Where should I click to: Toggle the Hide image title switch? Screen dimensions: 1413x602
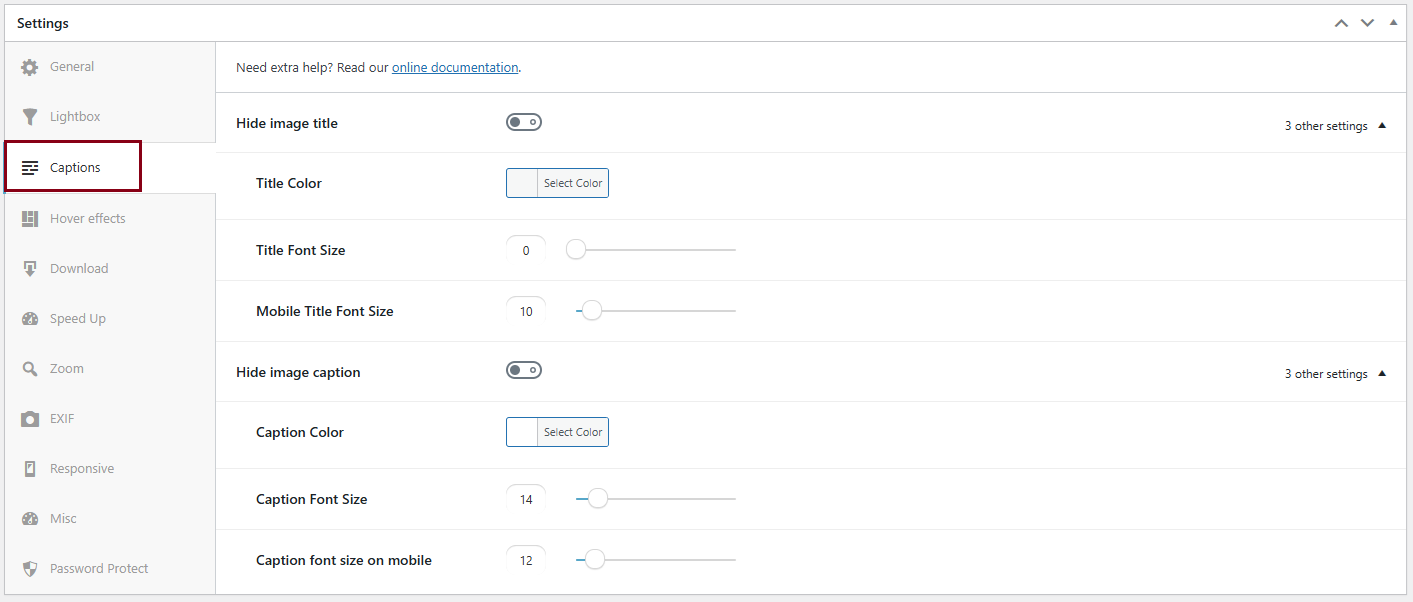point(524,123)
